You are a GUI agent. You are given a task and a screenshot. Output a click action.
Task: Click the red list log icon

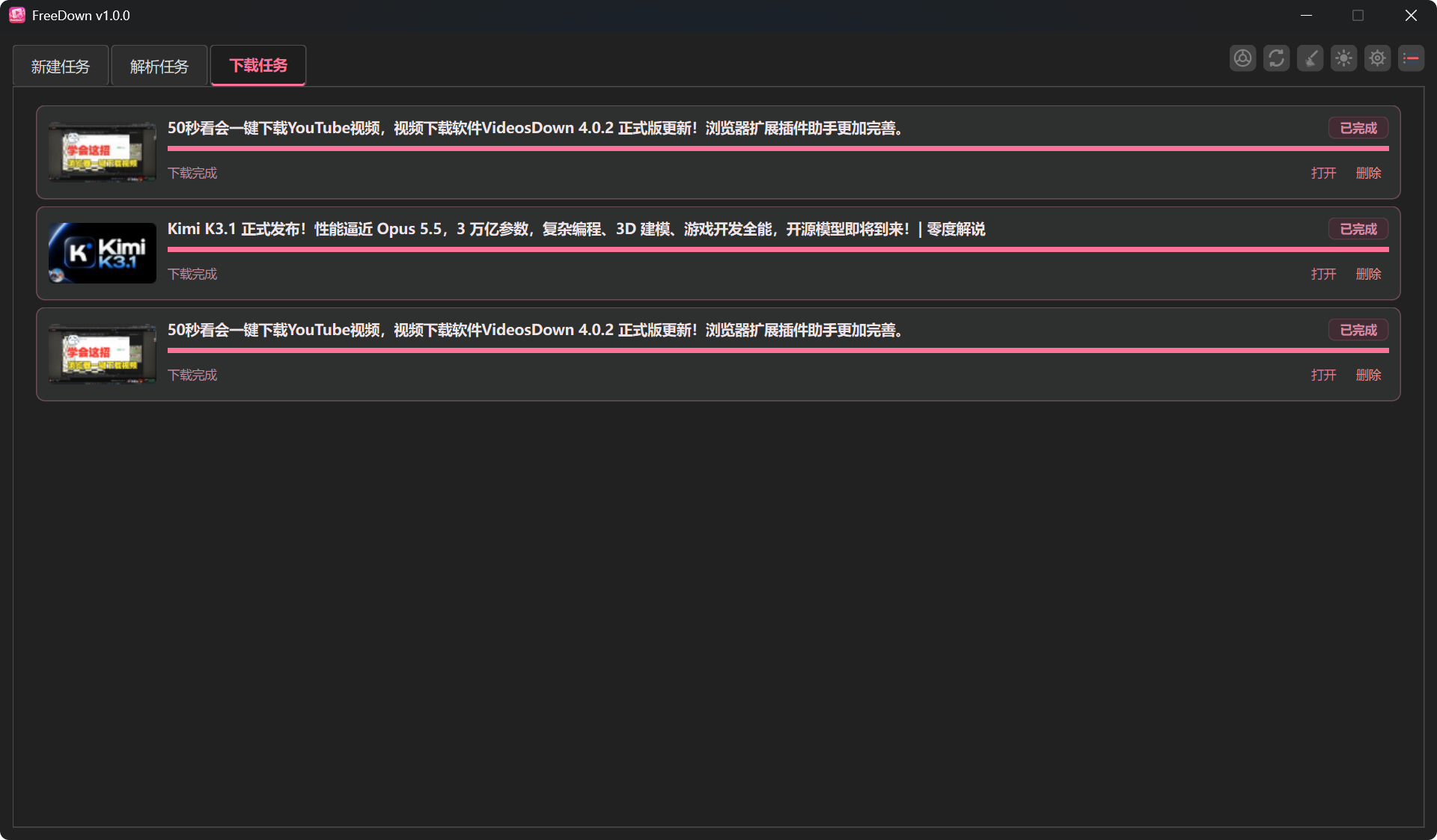click(1411, 58)
